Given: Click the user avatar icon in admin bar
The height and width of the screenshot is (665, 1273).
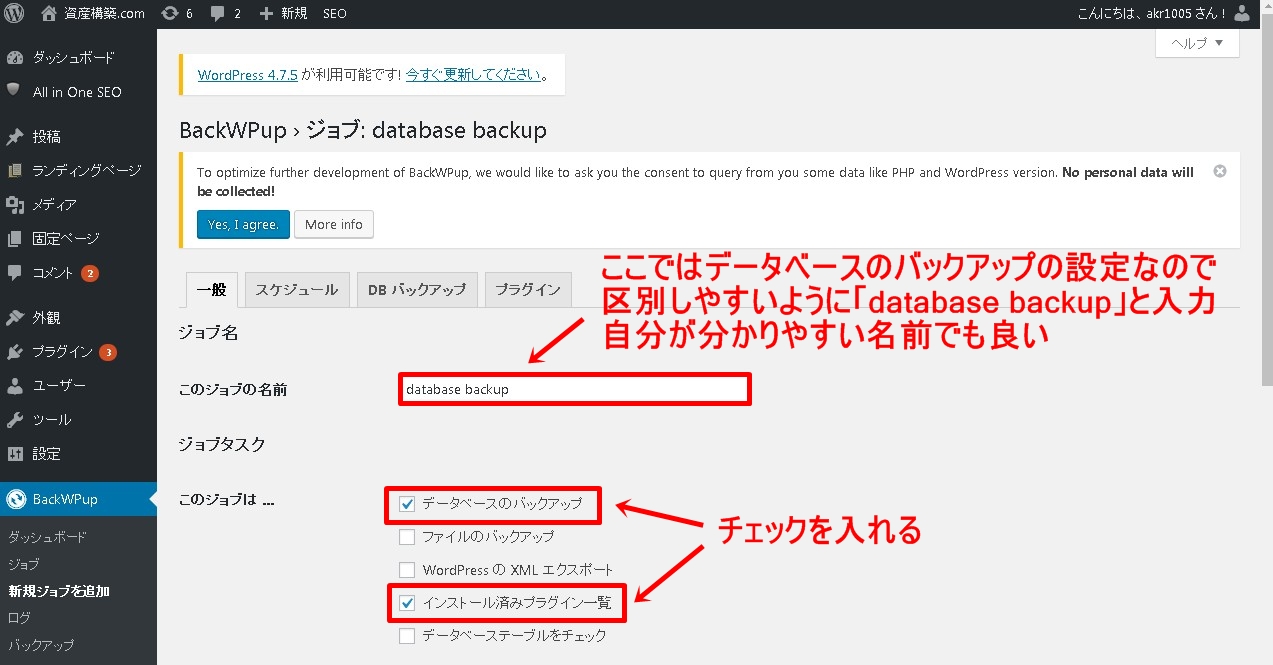Looking at the screenshot, I should coord(1242,14).
